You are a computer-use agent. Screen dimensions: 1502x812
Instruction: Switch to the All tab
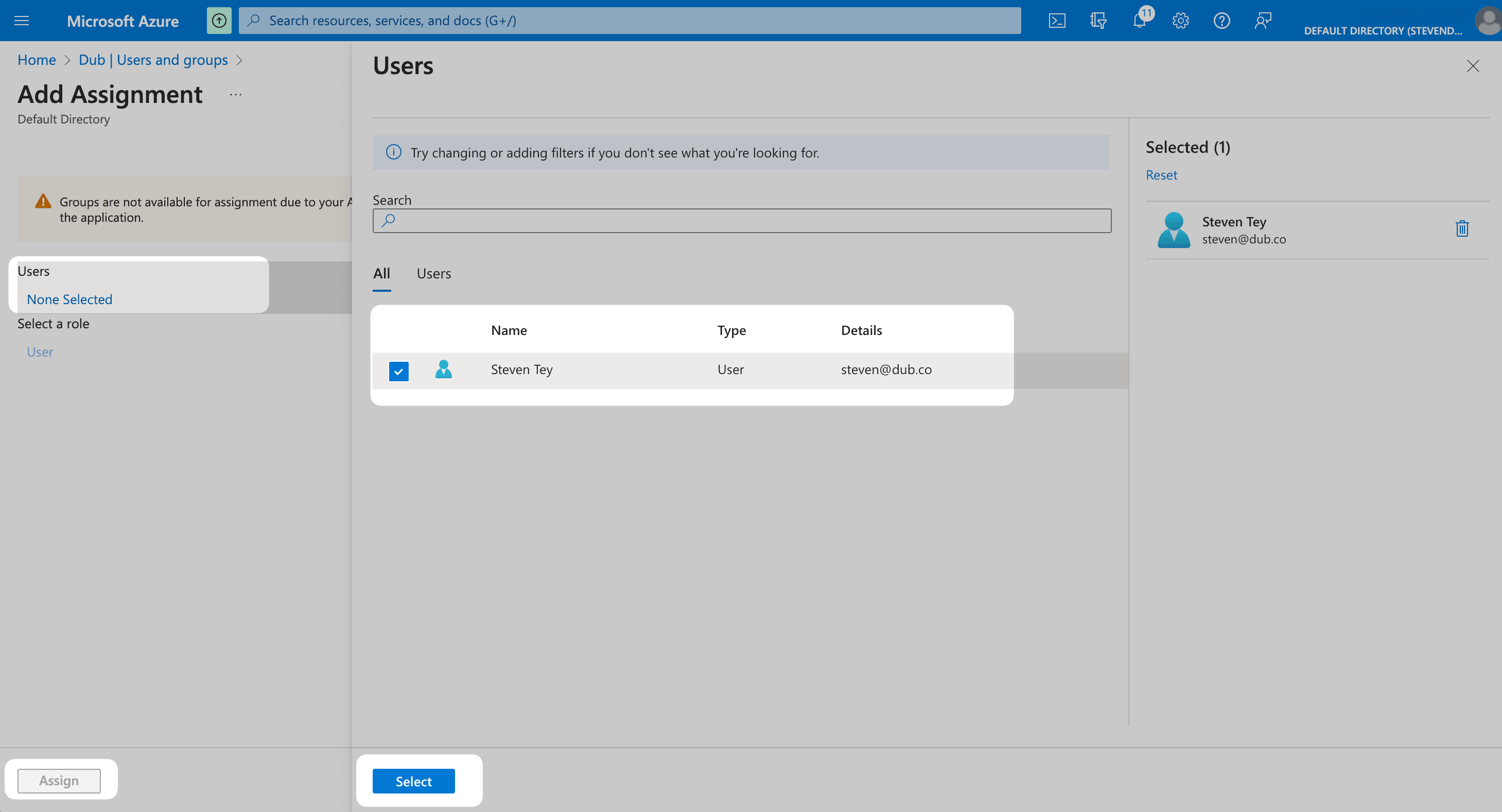(x=382, y=273)
